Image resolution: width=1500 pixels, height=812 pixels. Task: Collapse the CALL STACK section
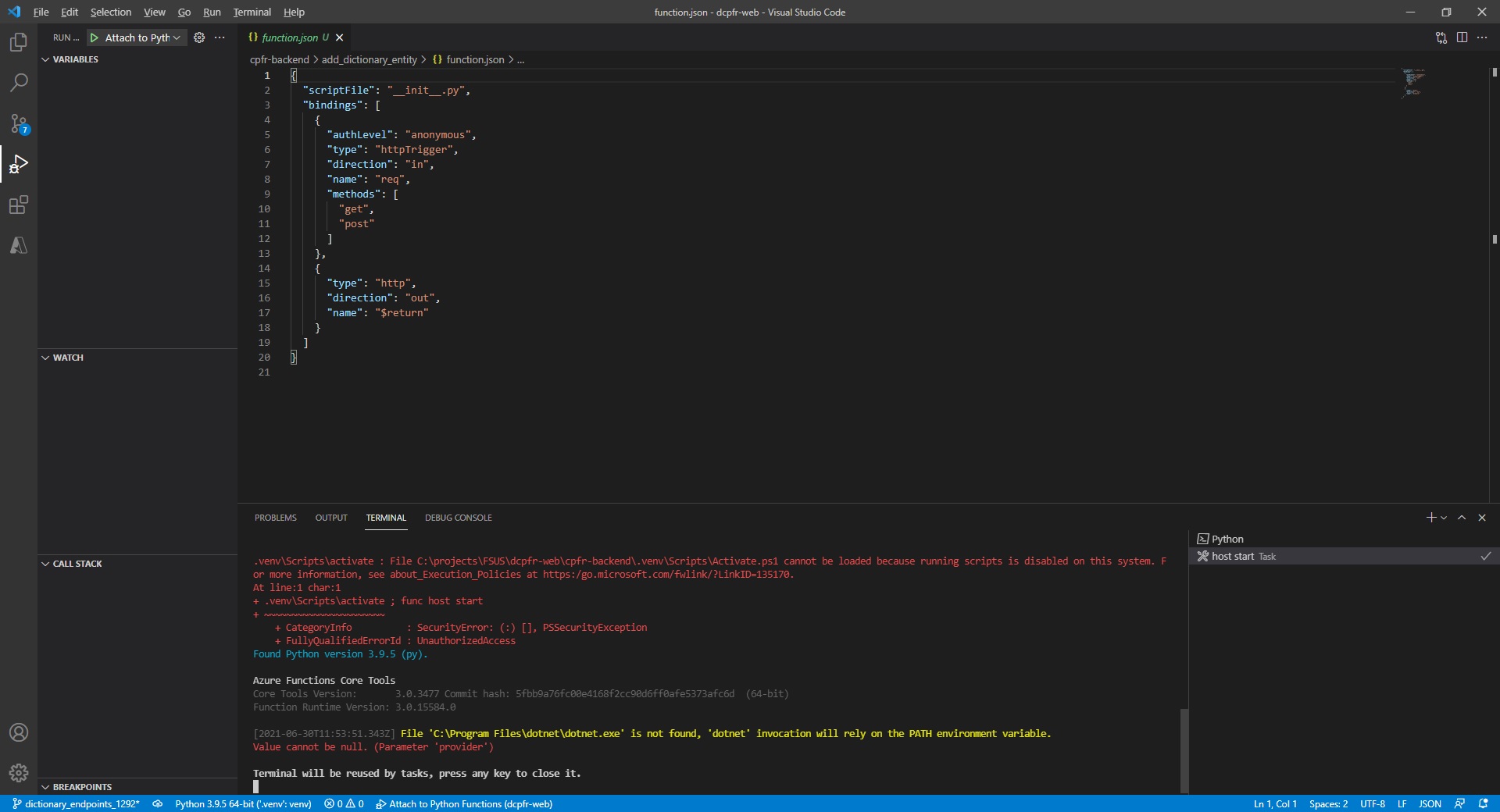coord(137,564)
